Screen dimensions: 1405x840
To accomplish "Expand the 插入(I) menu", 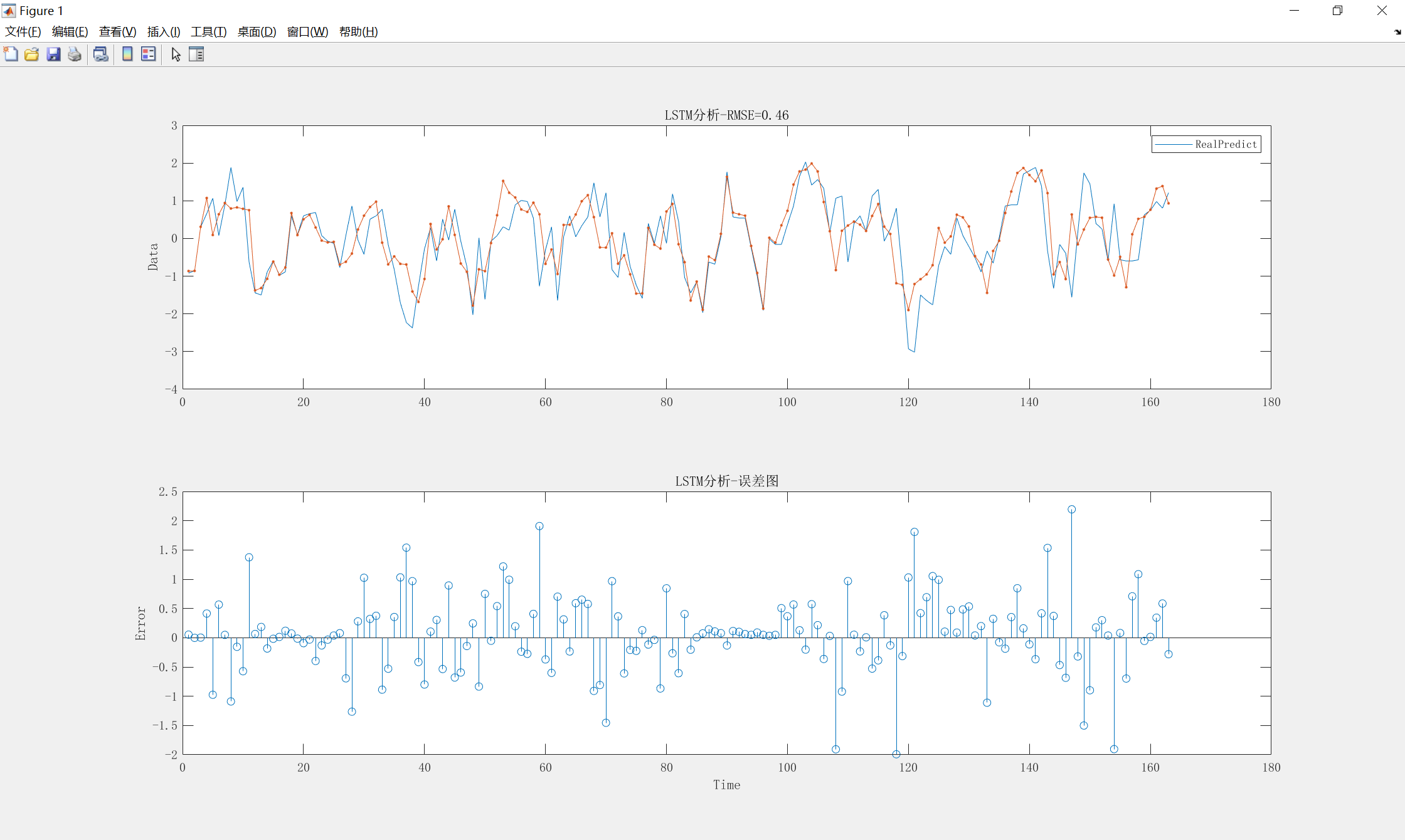I will [164, 32].
